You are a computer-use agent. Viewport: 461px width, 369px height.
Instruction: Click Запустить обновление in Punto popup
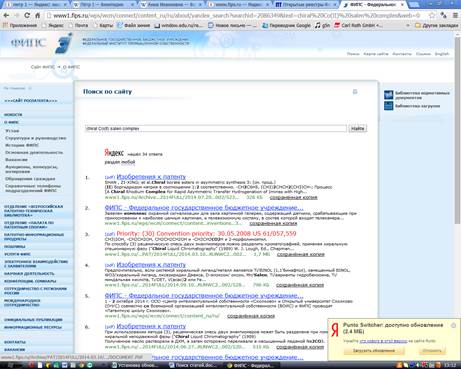(374, 351)
